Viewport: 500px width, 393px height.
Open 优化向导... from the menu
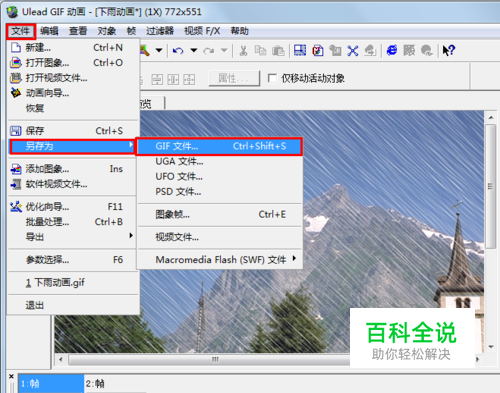[73, 207]
